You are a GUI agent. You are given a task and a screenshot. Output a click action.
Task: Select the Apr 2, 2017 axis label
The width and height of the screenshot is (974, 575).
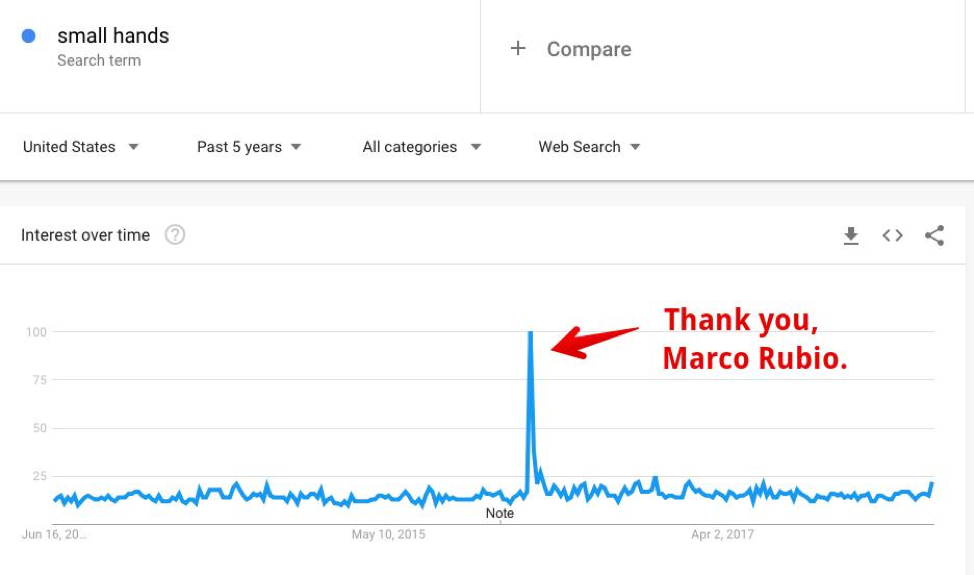coord(722,535)
